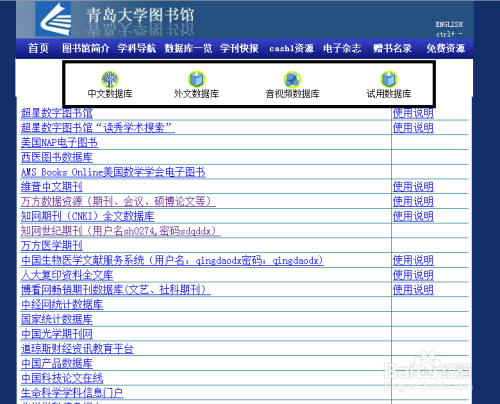Open 中国生物医学文献服务系统 link

[x=172, y=260]
